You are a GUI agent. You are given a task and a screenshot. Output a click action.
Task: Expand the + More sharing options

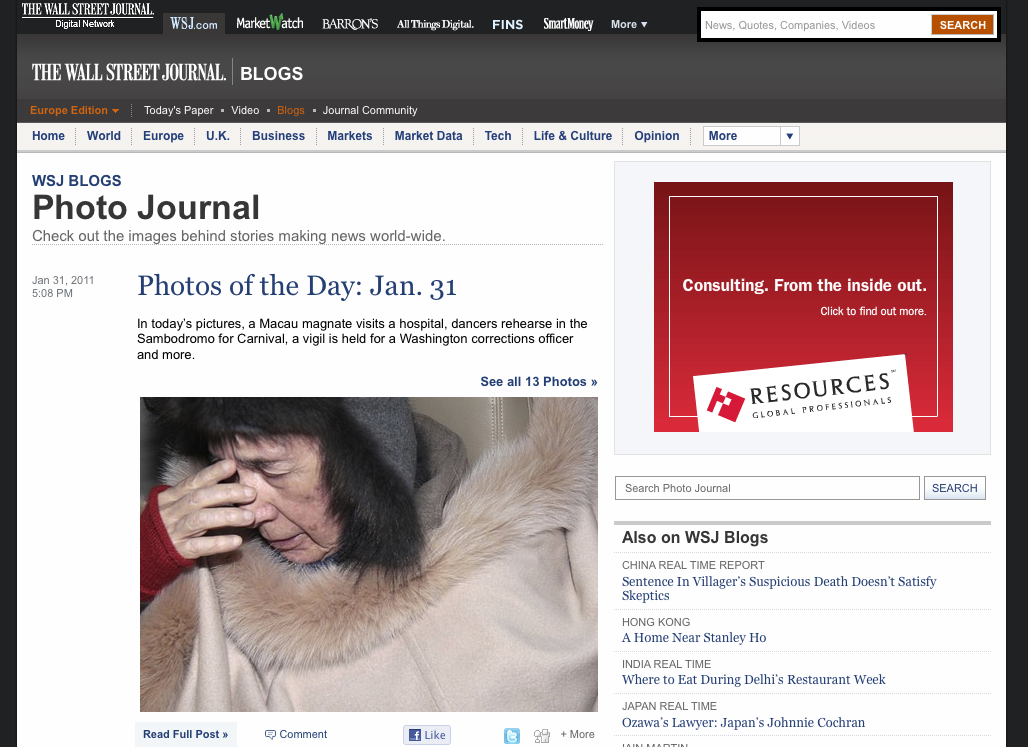pos(577,735)
